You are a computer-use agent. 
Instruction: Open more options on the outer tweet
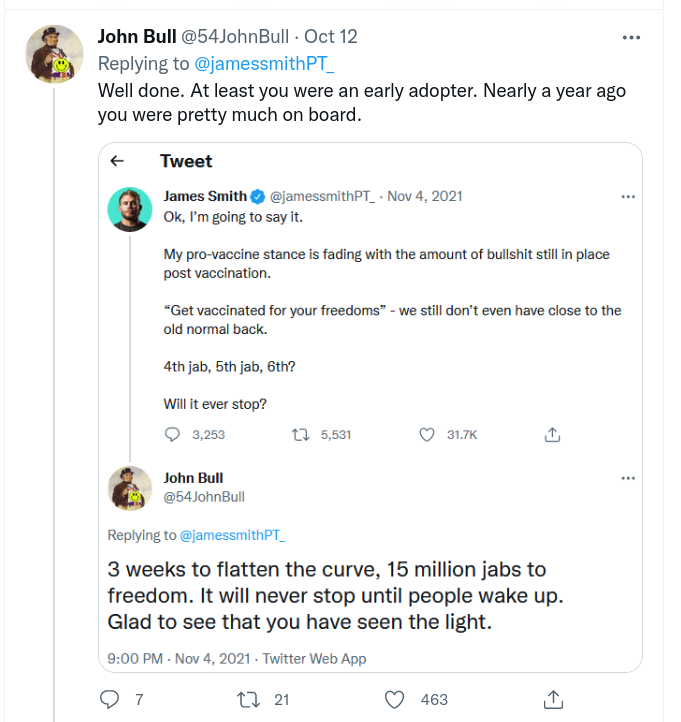630,37
